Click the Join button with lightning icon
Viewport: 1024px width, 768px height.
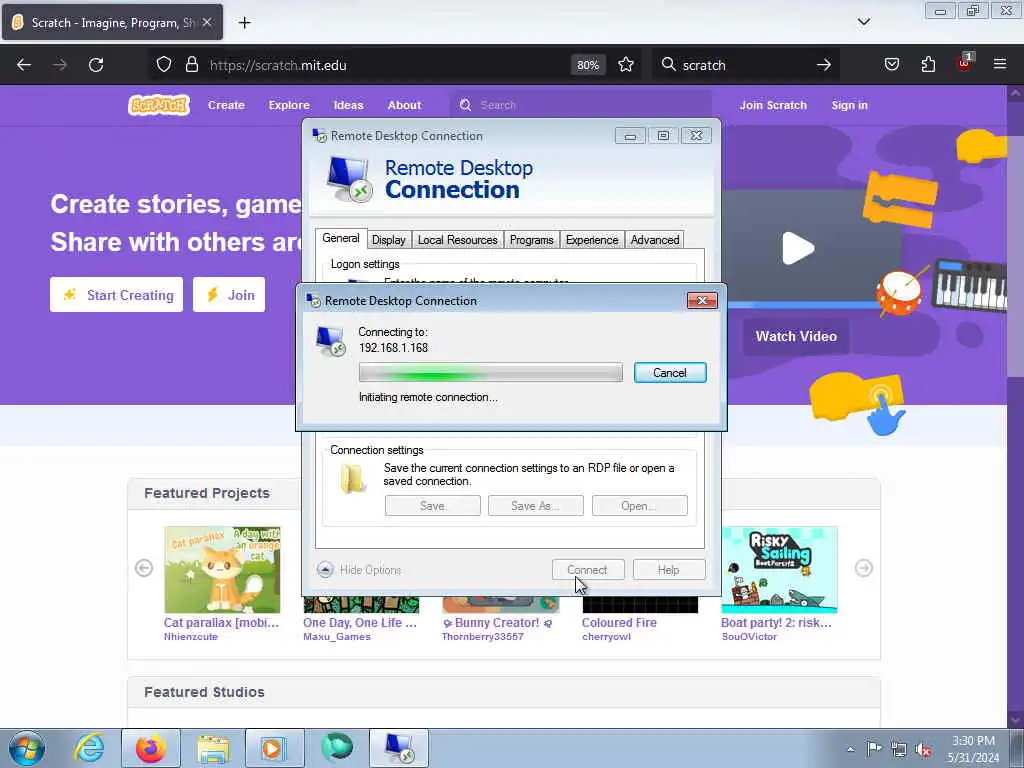[229, 295]
